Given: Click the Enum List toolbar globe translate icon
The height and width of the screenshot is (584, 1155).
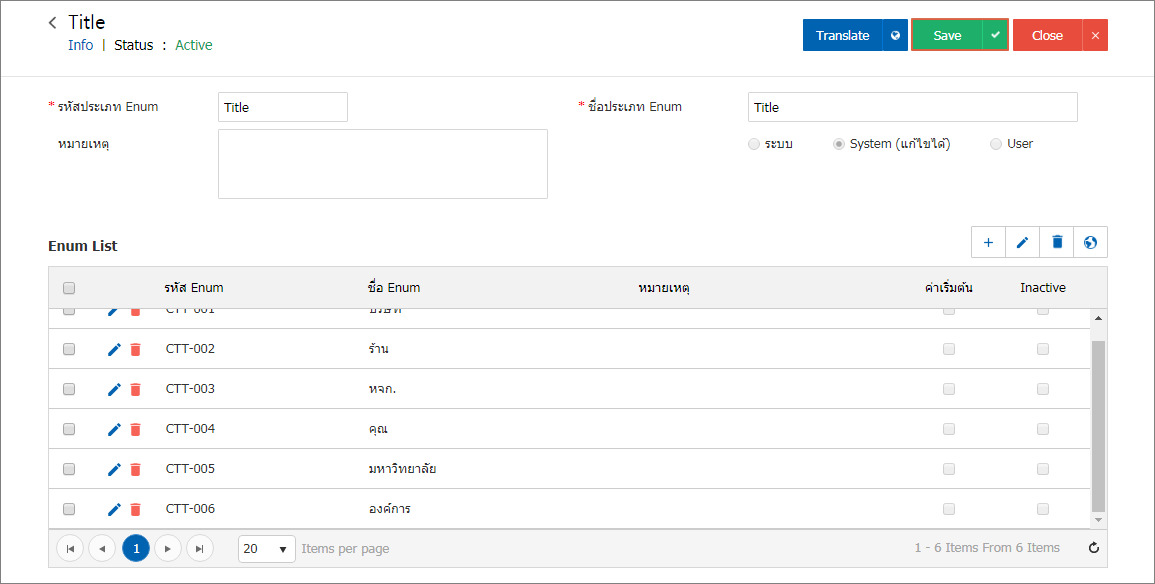Looking at the screenshot, I should coord(1091,242).
